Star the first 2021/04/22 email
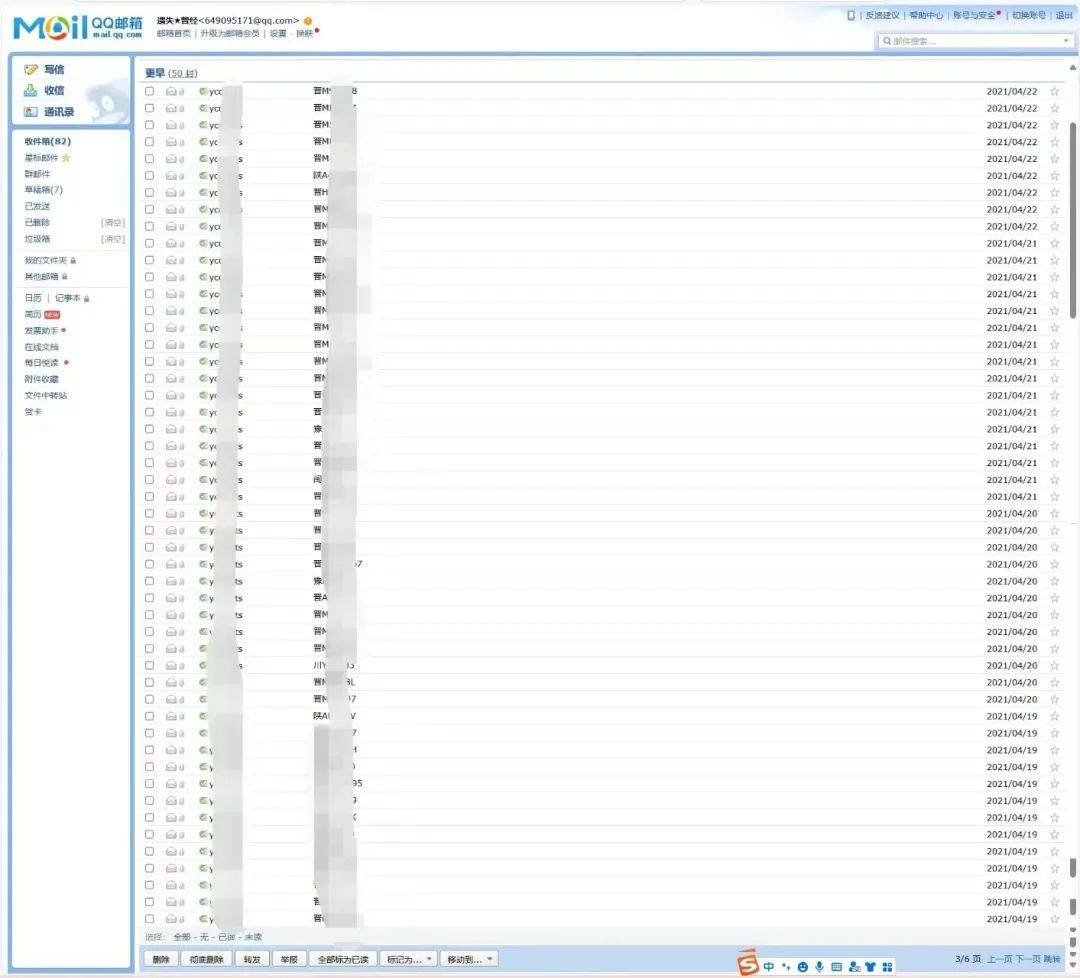The height and width of the screenshot is (978, 1080). click(x=1054, y=91)
